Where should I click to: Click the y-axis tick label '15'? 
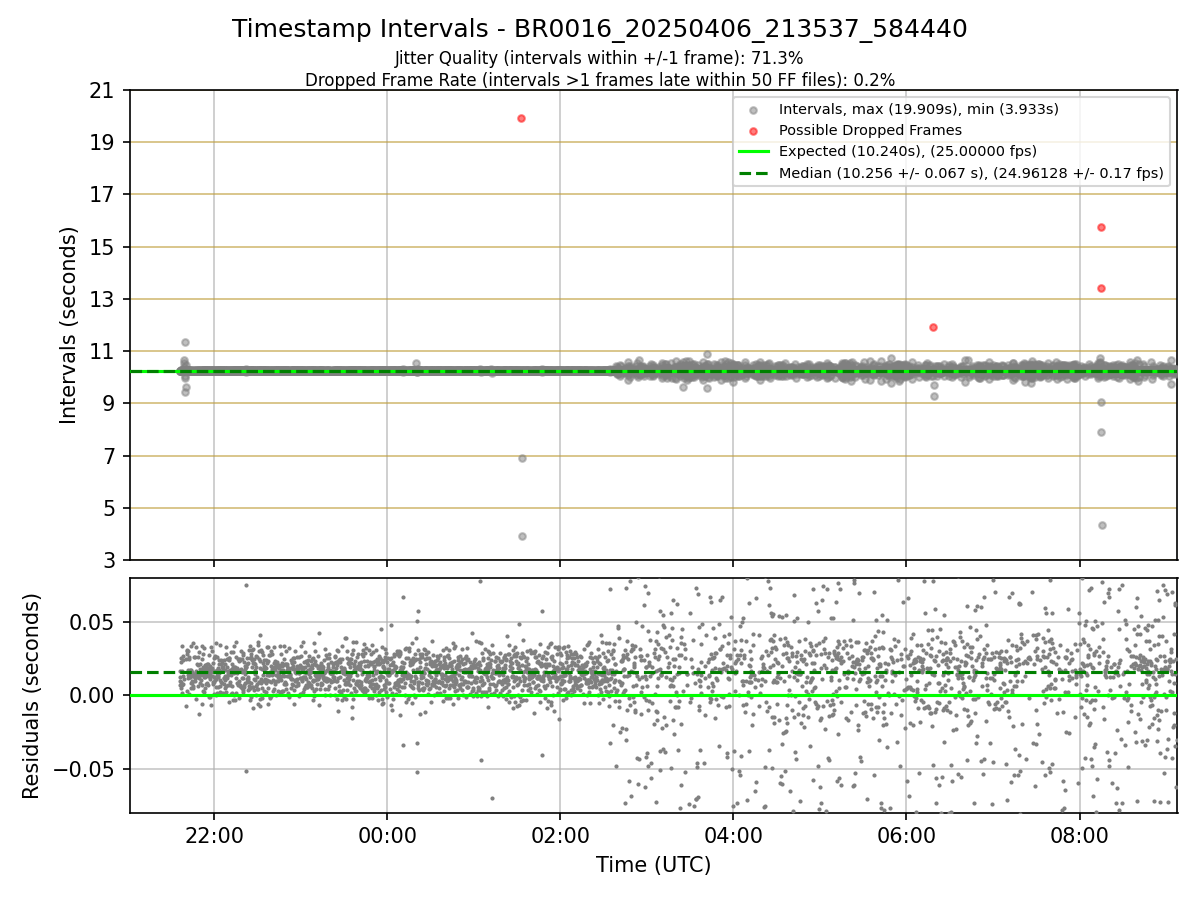point(101,247)
